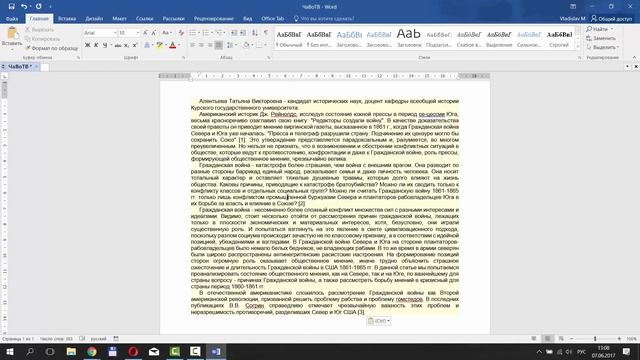Screen dimensions: 640x360
Task: Open line spacing dropdown
Action: (x=236, y=45)
